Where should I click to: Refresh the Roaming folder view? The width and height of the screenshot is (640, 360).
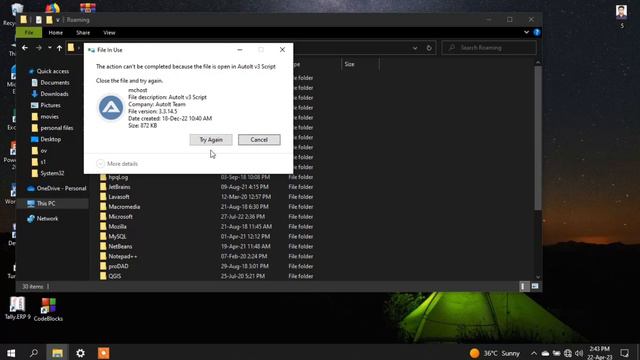pos(429,48)
